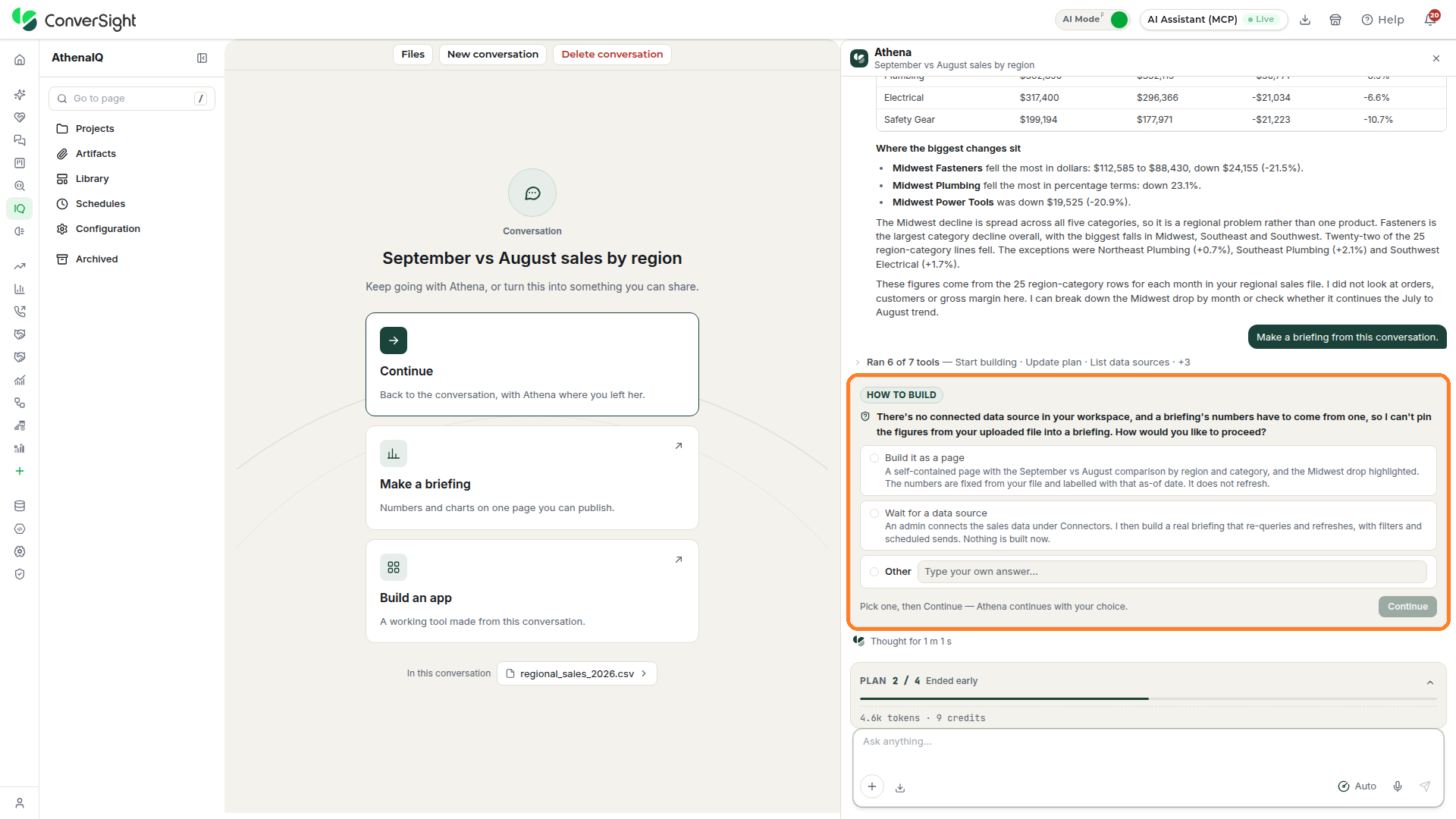Click the PLAN progress bar
Screen dimensions: 1456x819
pos(1148,698)
